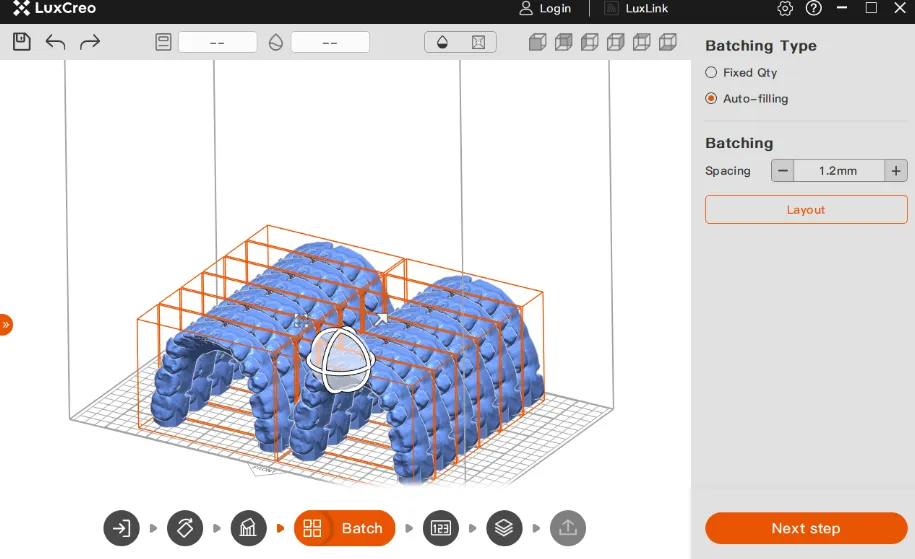Select the Batch workflow tab
915x559 pixels.
[345, 528]
